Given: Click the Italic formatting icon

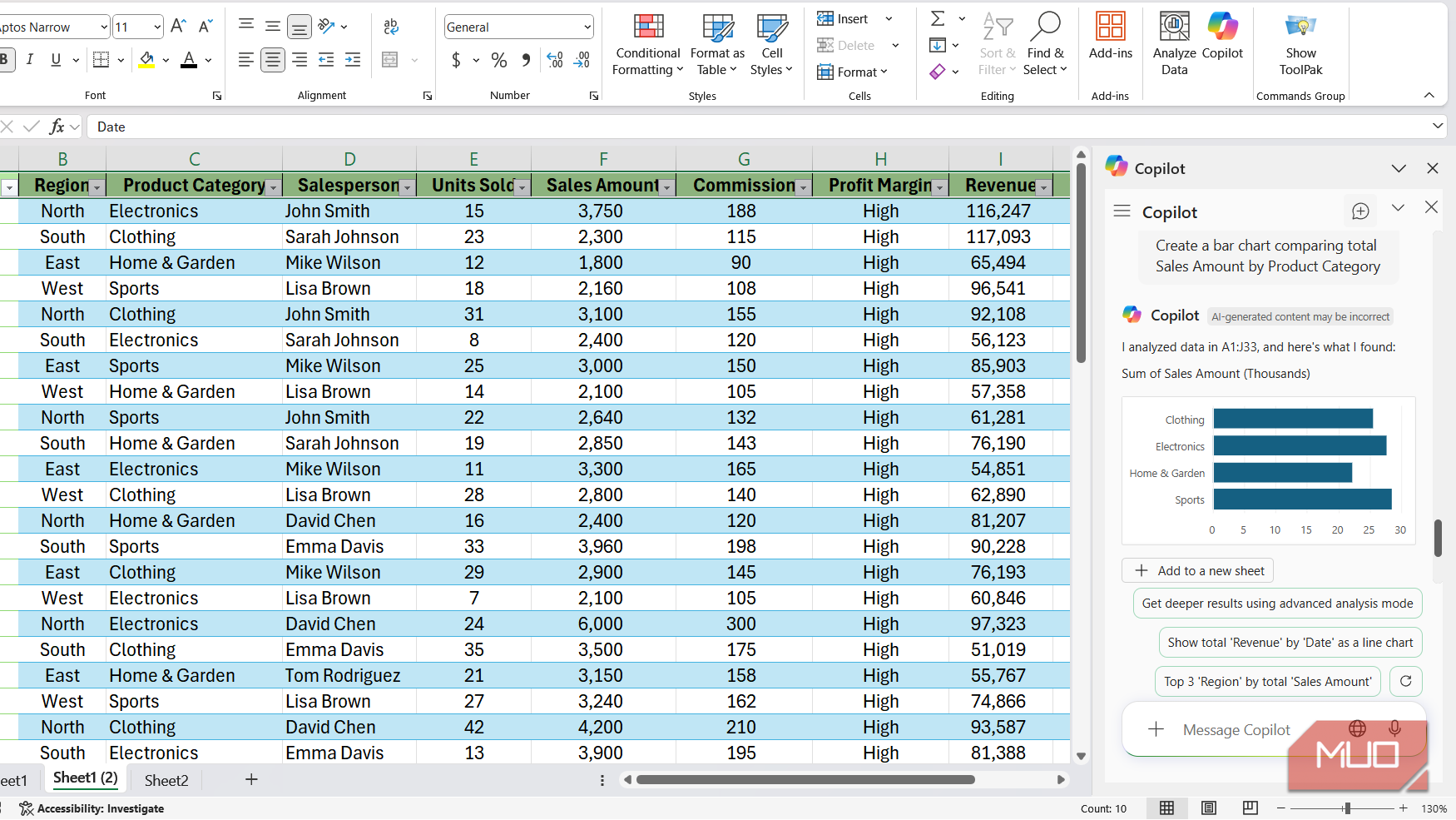Looking at the screenshot, I should [30, 59].
